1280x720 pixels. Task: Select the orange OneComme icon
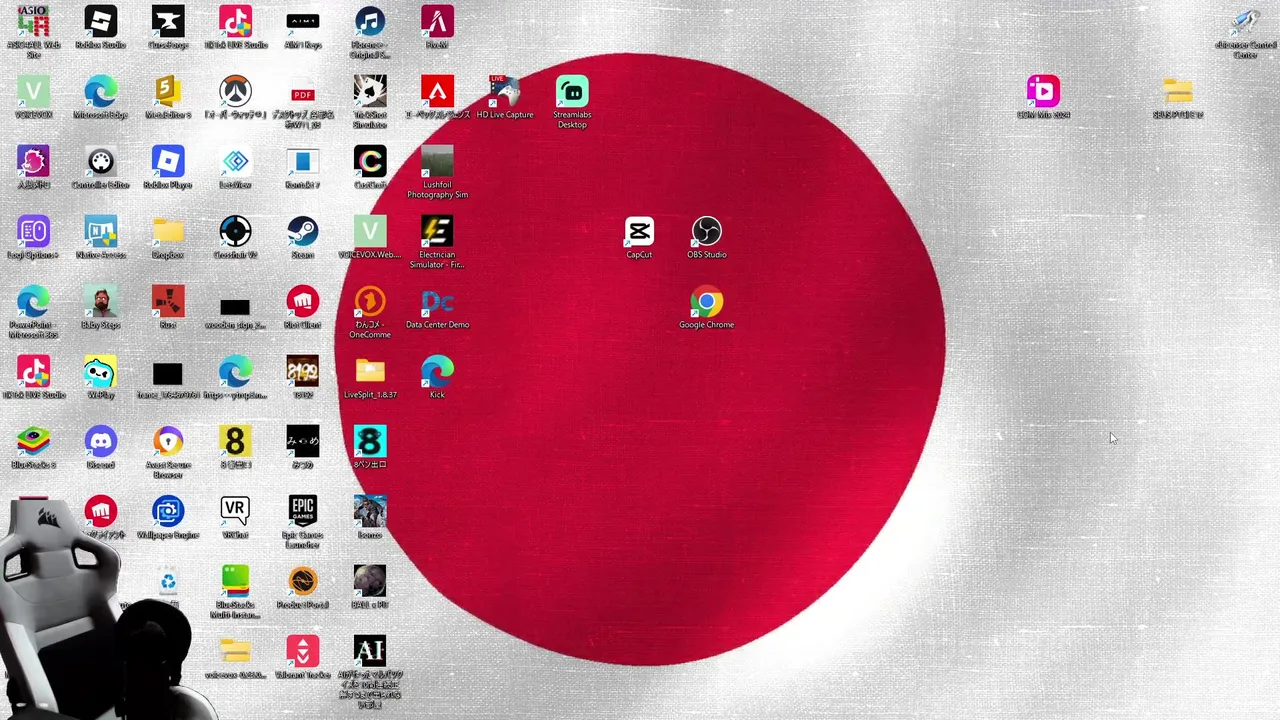pos(370,302)
